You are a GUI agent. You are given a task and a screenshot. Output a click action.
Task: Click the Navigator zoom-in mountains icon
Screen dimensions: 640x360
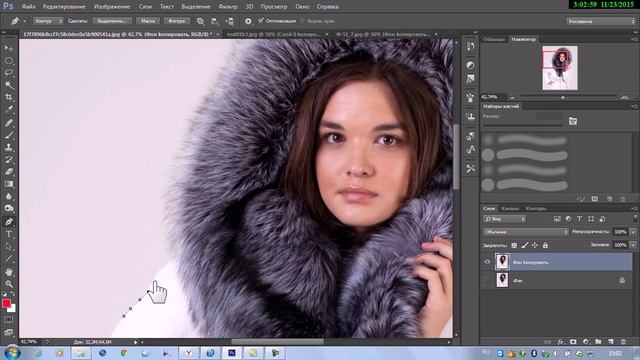coord(624,97)
